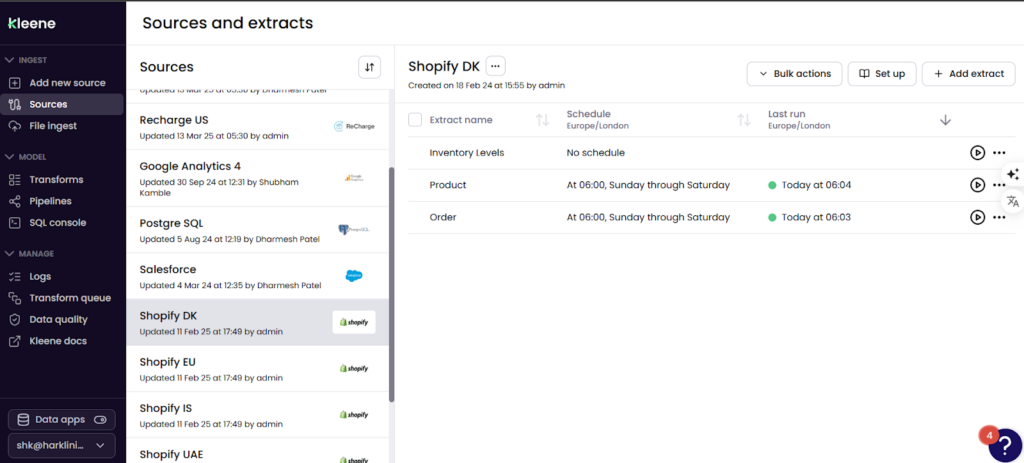This screenshot has height=463, width=1024.
Task: Open the shk@harklini account dropdown
Action: [62, 446]
